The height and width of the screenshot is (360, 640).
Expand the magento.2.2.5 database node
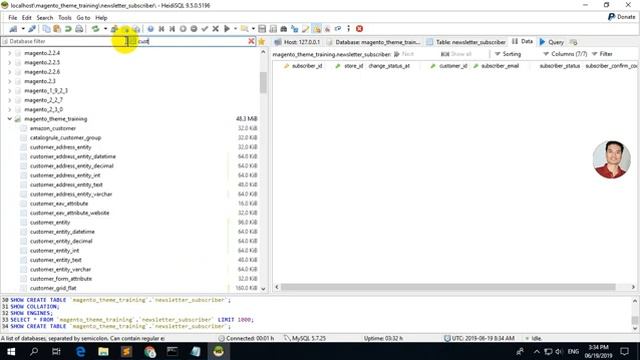coord(10,62)
